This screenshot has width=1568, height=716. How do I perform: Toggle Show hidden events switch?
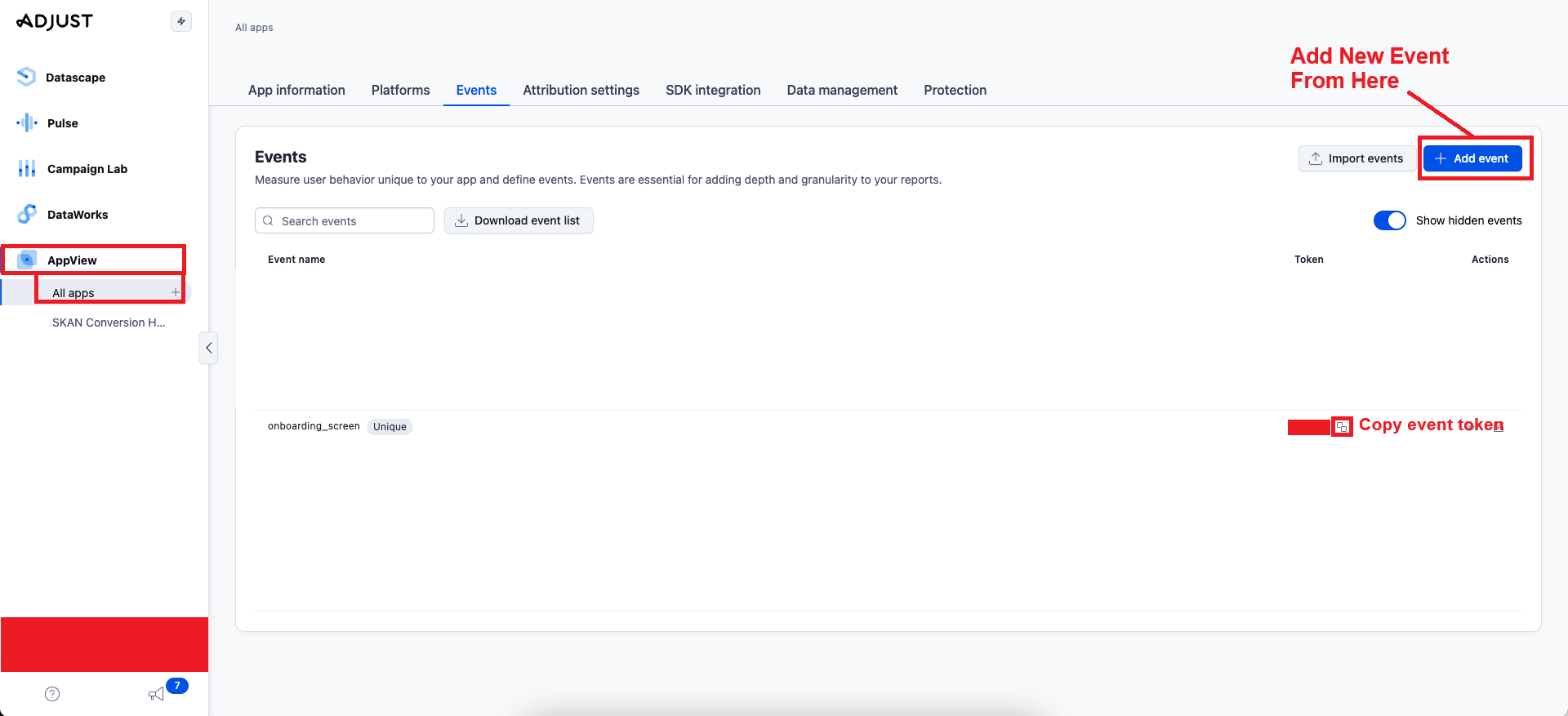(1389, 220)
